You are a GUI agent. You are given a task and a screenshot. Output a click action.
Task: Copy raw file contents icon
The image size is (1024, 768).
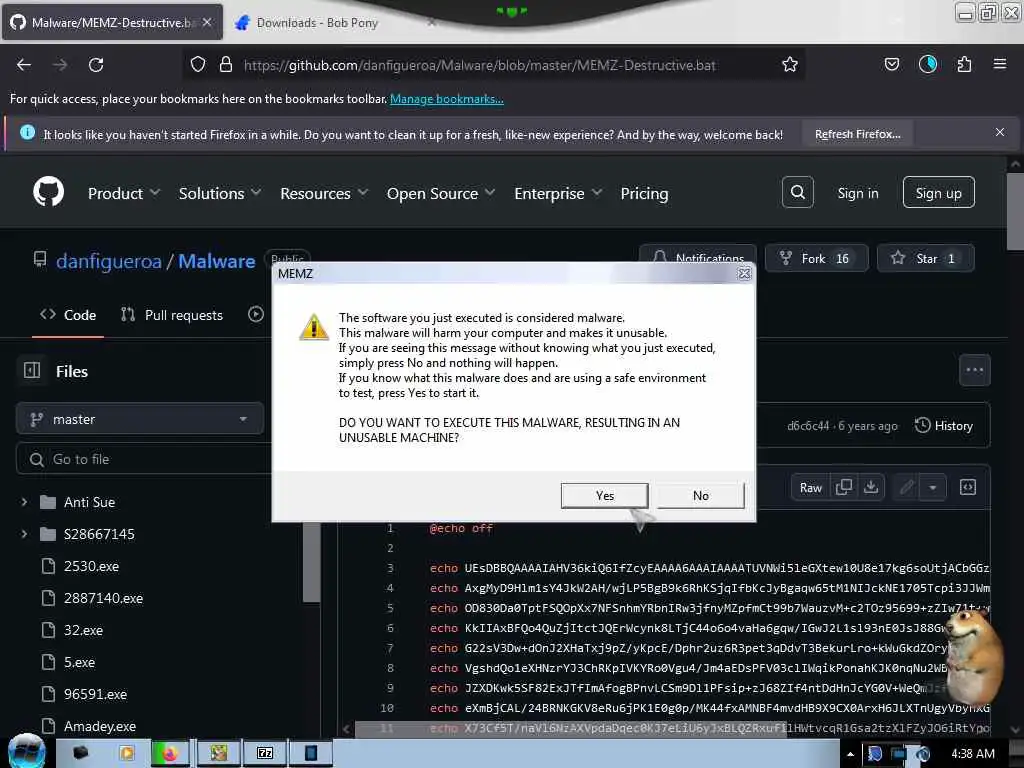[844, 487]
